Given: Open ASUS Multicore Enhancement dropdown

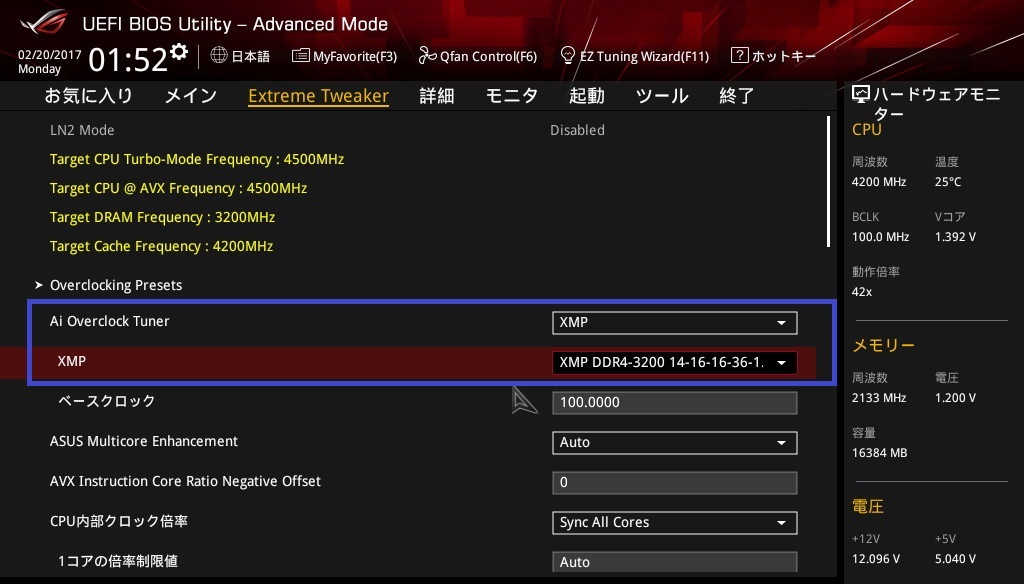Looking at the screenshot, I should pyautogui.click(x=675, y=442).
